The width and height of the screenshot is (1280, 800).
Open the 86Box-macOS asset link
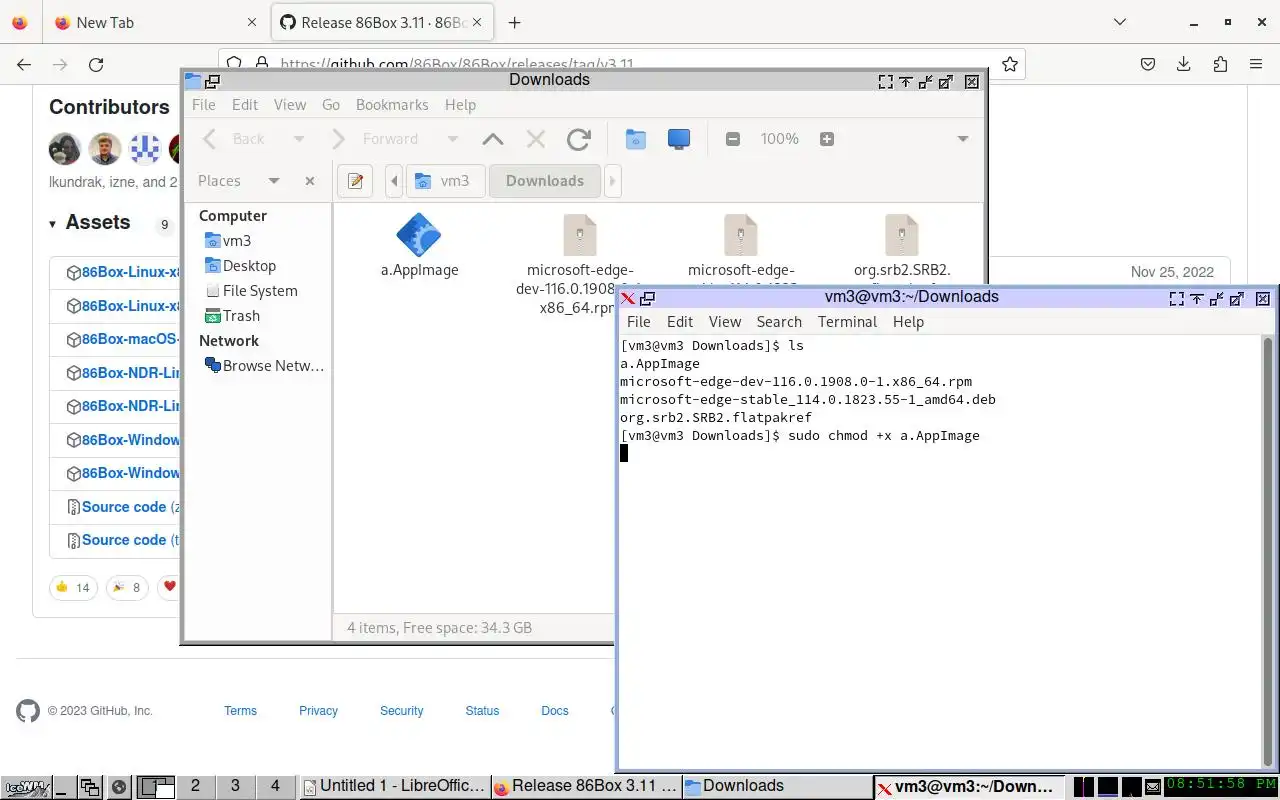click(x=130, y=339)
